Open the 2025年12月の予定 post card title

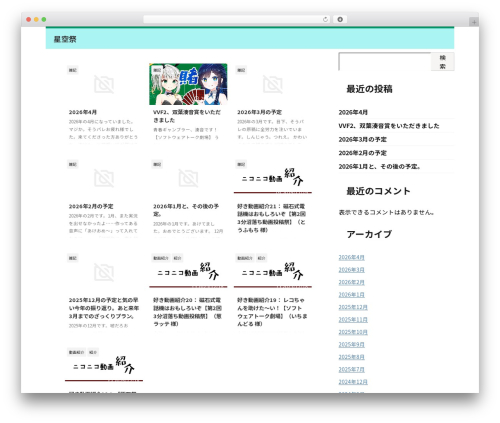coord(104,308)
